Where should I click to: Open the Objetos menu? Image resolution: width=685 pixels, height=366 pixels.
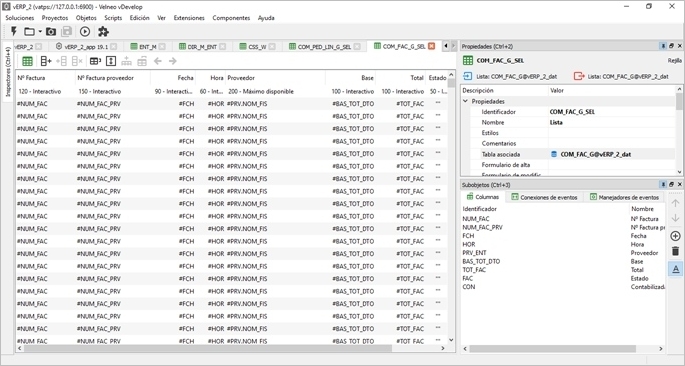tap(86, 18)
